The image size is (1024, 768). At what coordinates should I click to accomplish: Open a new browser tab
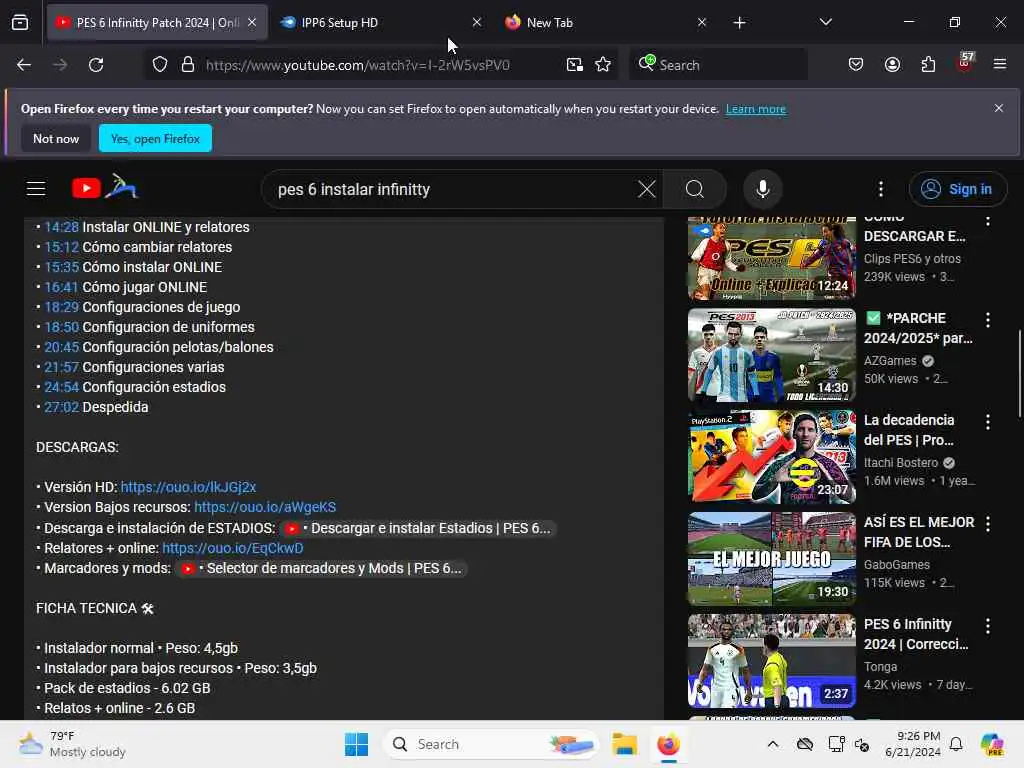739,23
